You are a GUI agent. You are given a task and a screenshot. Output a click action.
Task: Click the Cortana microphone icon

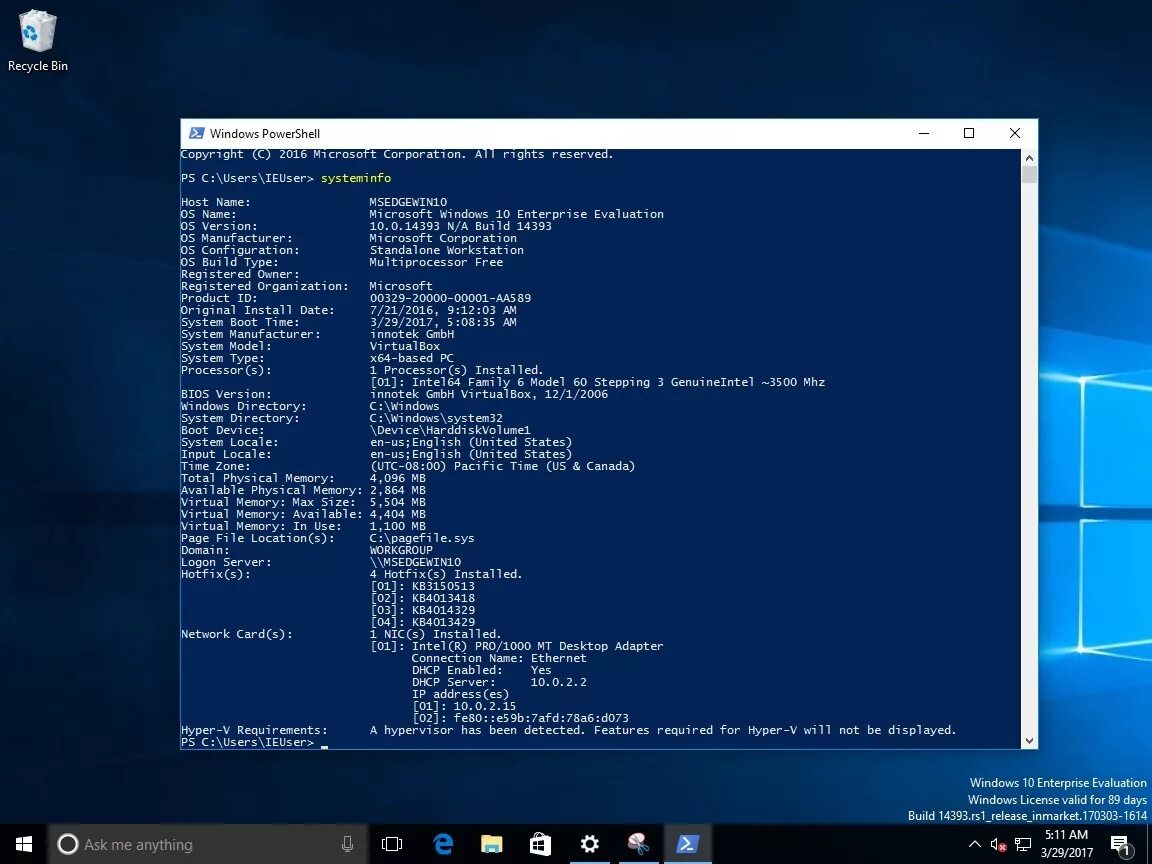click(x=348, y=844)
